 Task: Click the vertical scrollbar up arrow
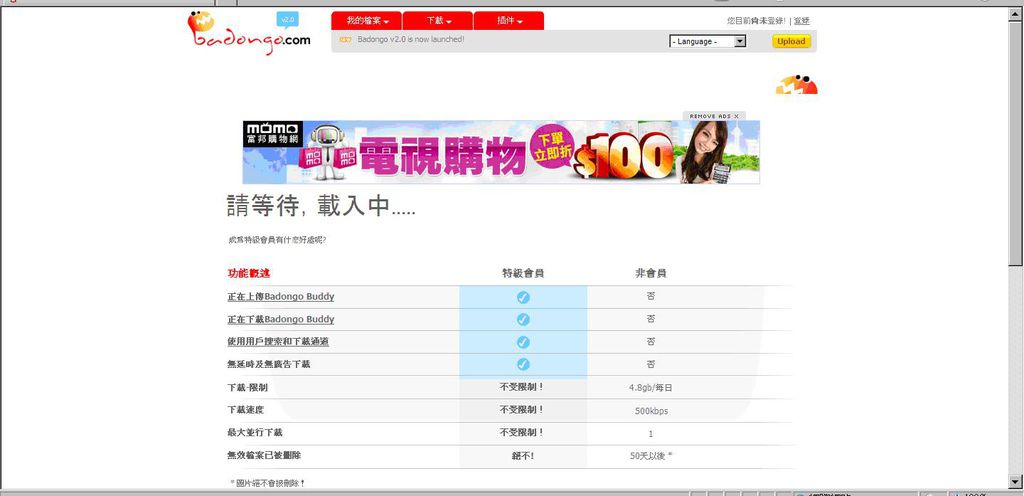pyautogui.click(x=1015, y=12)
